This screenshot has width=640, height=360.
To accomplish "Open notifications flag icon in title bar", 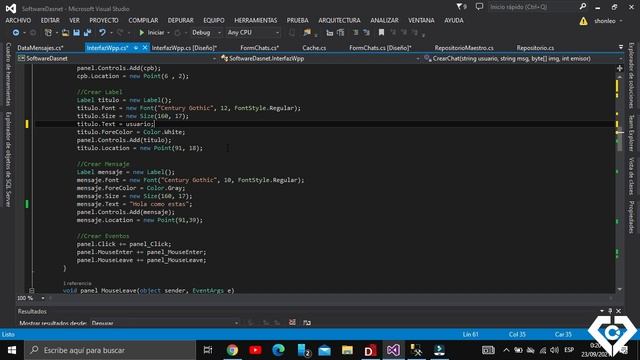I will (461, 7).
